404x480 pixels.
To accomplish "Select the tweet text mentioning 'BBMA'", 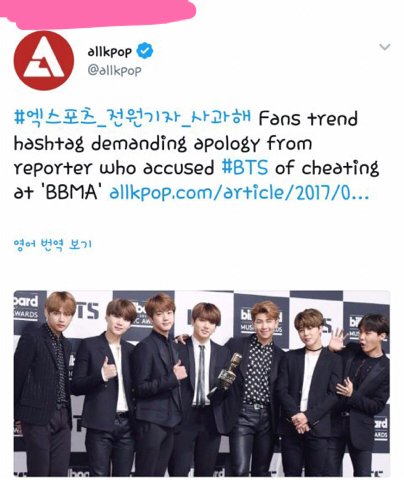I will [196, 155].
